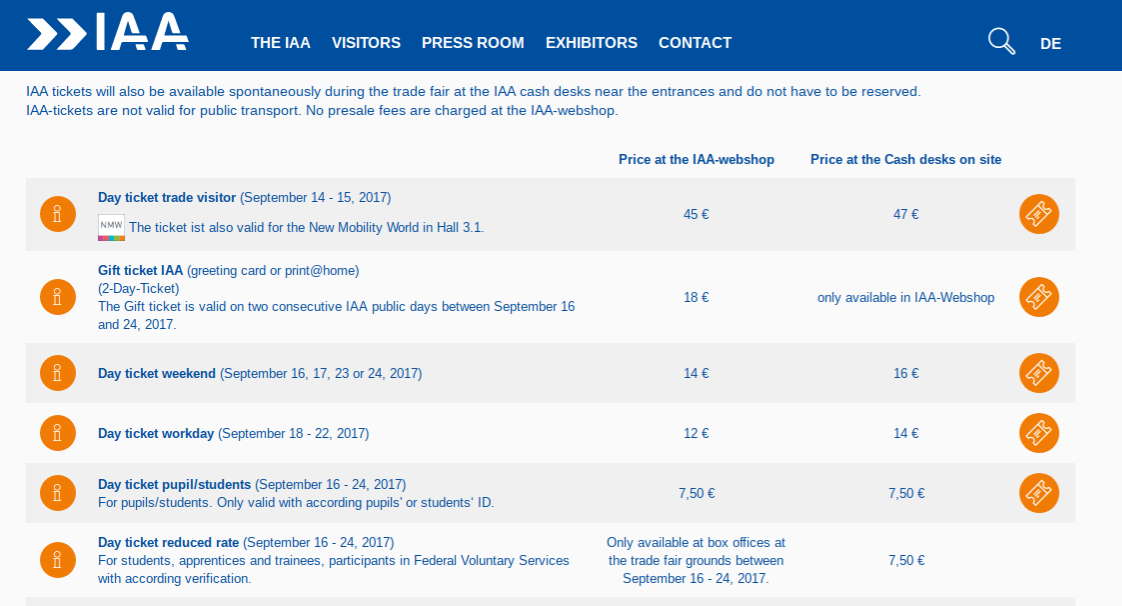Open the search magnifier icon
The image size is (1122, 606).
(1001, 42)
